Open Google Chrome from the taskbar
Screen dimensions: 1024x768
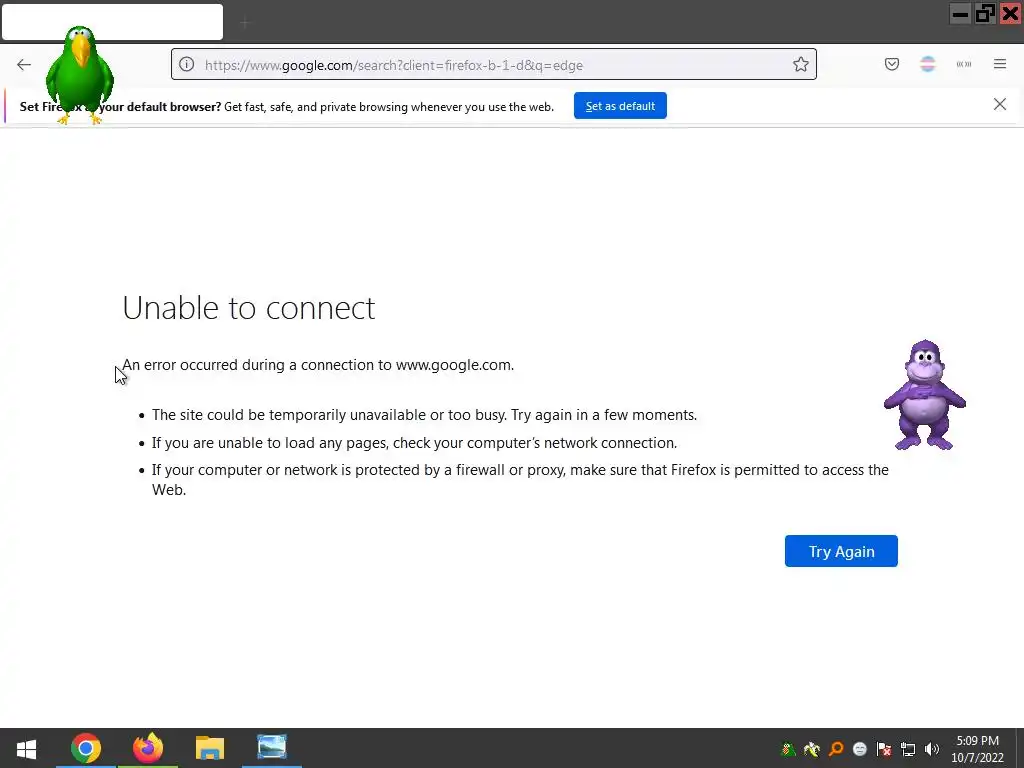click(x=86, y=748)
